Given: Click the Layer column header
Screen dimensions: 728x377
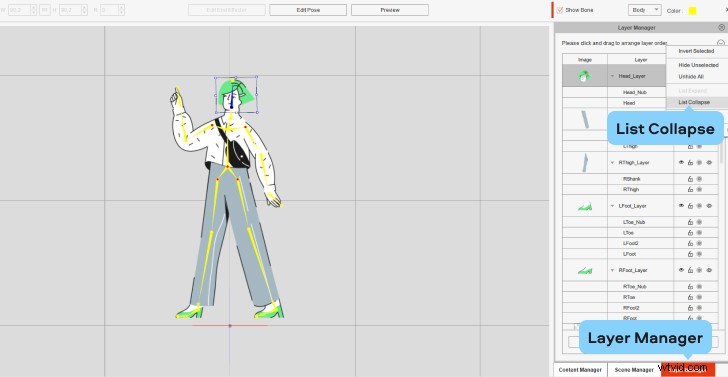Looking at the screenshot, I should click(x=641, y=59).
